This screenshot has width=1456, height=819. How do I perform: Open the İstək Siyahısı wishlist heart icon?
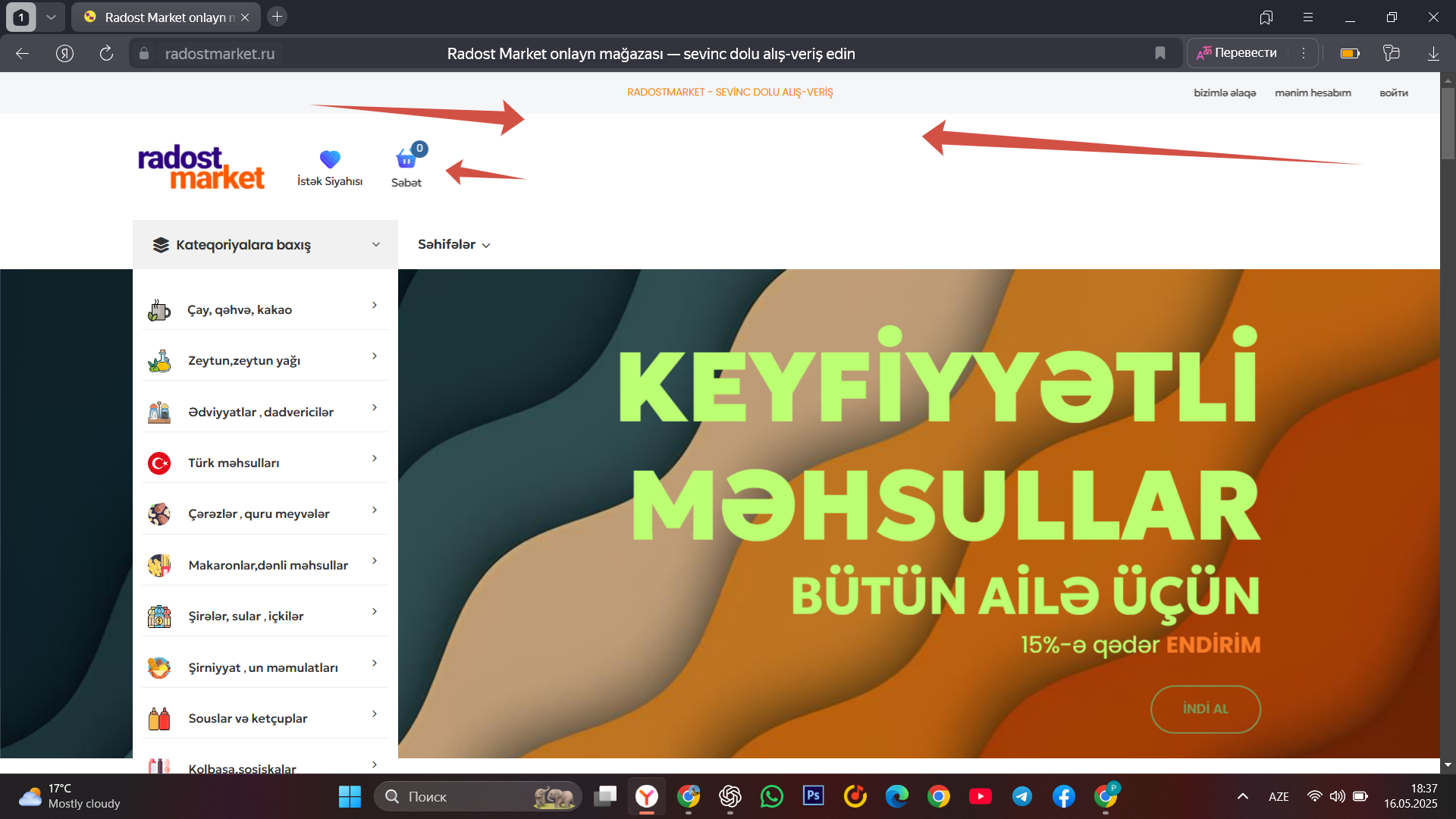(x=330, y=159)
